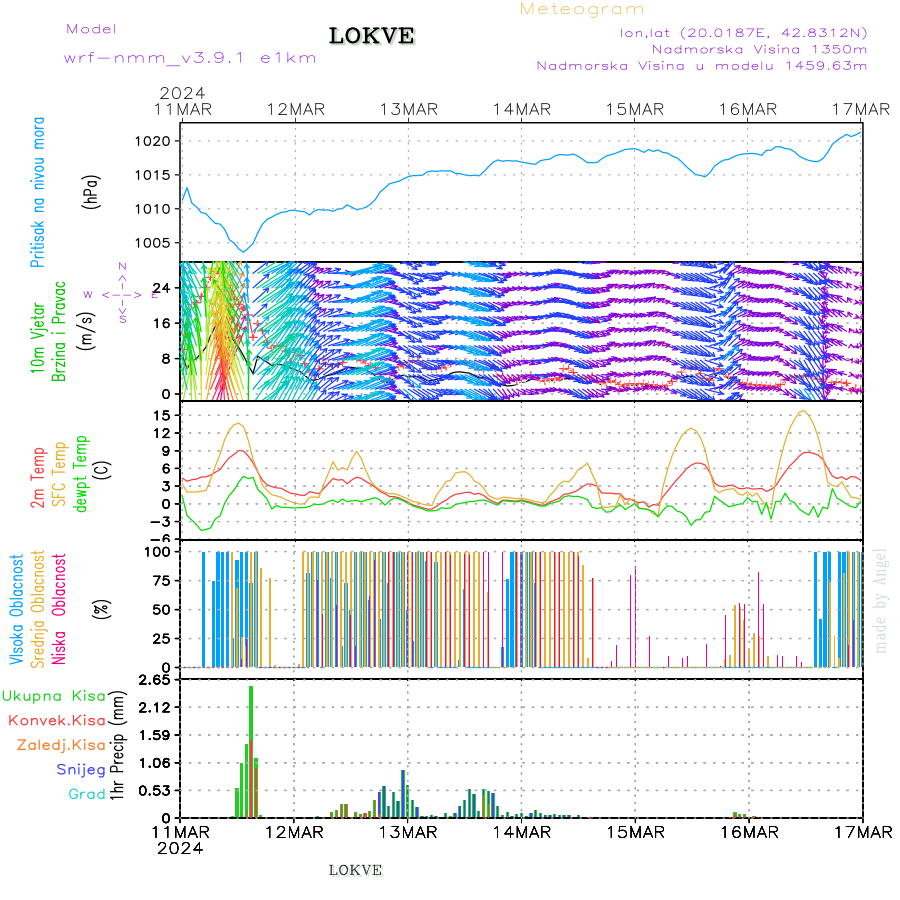Click the 50 cloud cover axis value

(161, 610)
